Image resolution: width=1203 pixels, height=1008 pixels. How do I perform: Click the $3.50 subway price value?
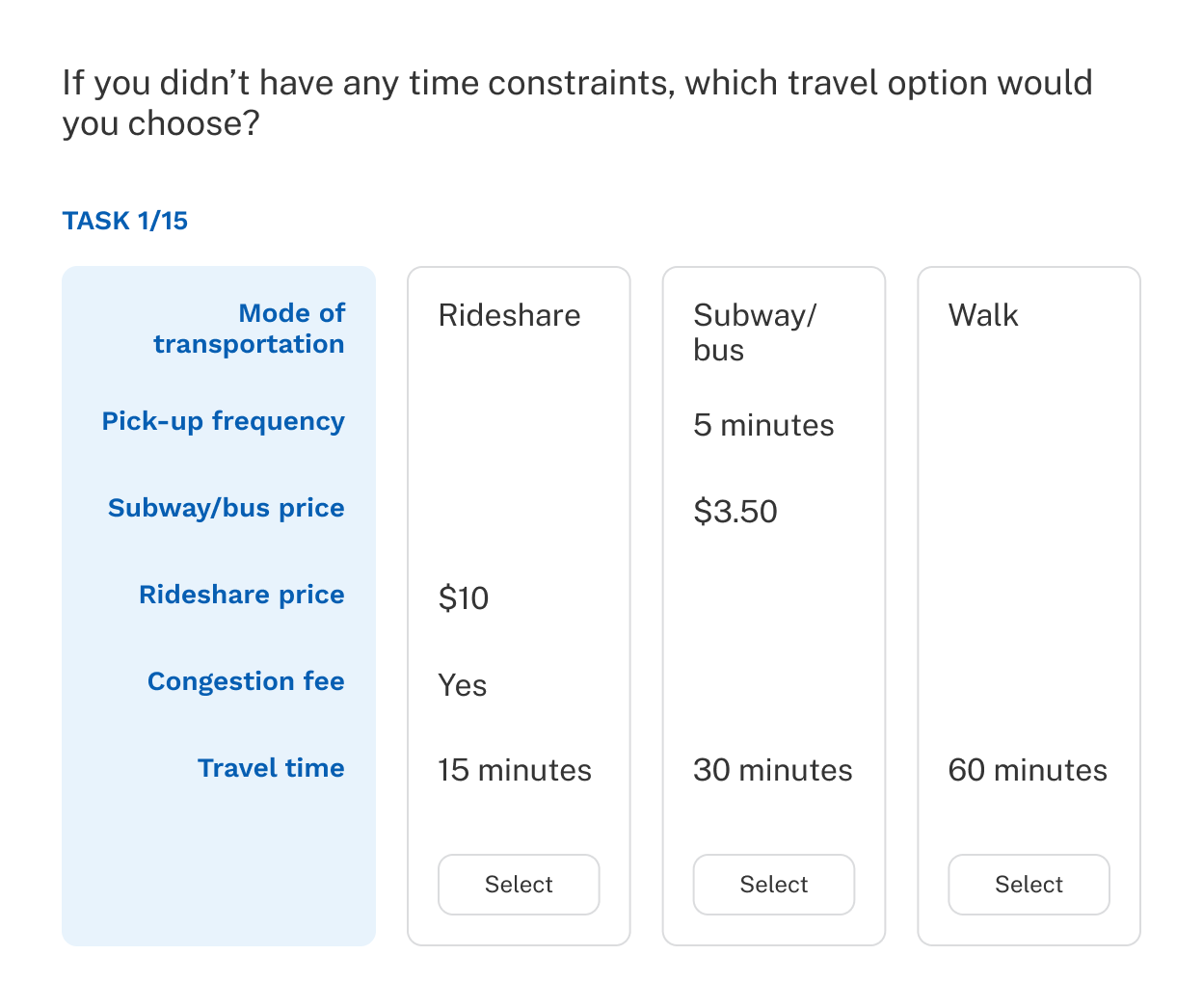tap(735, 512)
